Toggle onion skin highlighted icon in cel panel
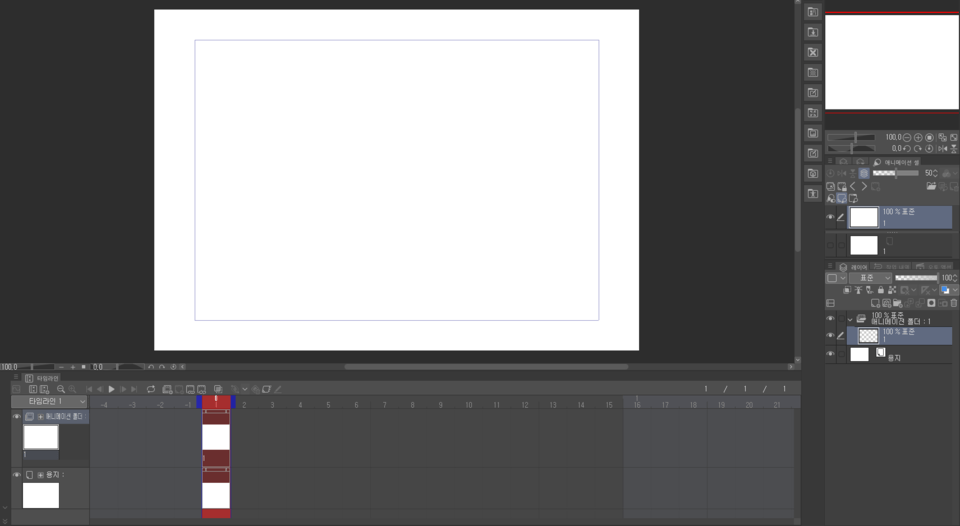Image resolution: width=960 pixels, height=526 pixels. 864,173
